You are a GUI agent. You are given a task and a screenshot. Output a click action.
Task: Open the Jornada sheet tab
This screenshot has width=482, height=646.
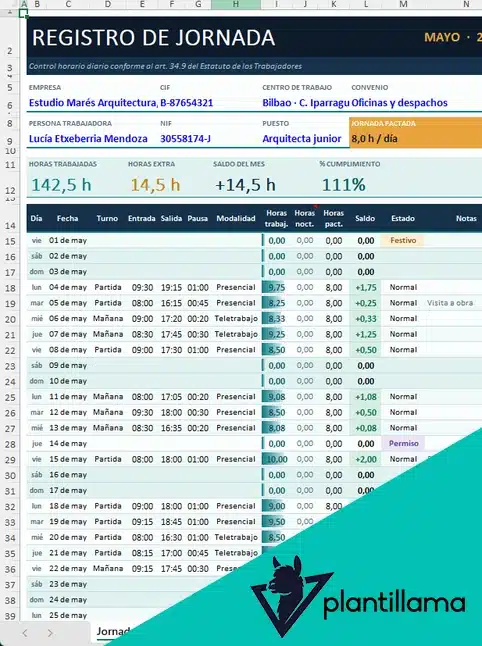113,631
